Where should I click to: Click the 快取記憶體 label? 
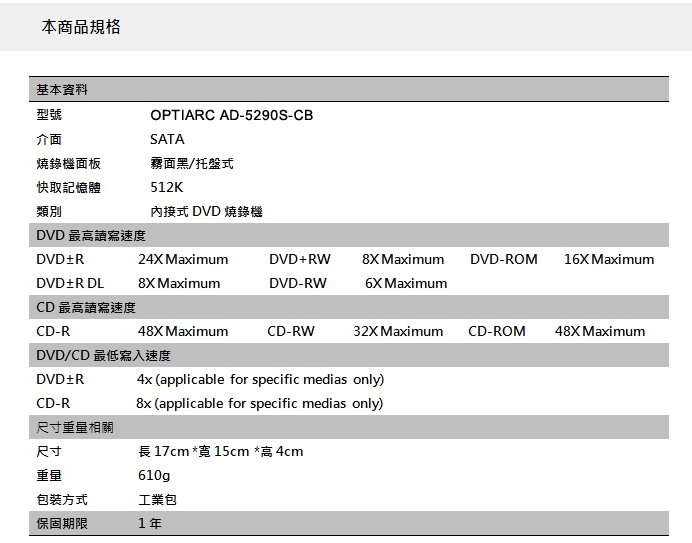(68, 187)
